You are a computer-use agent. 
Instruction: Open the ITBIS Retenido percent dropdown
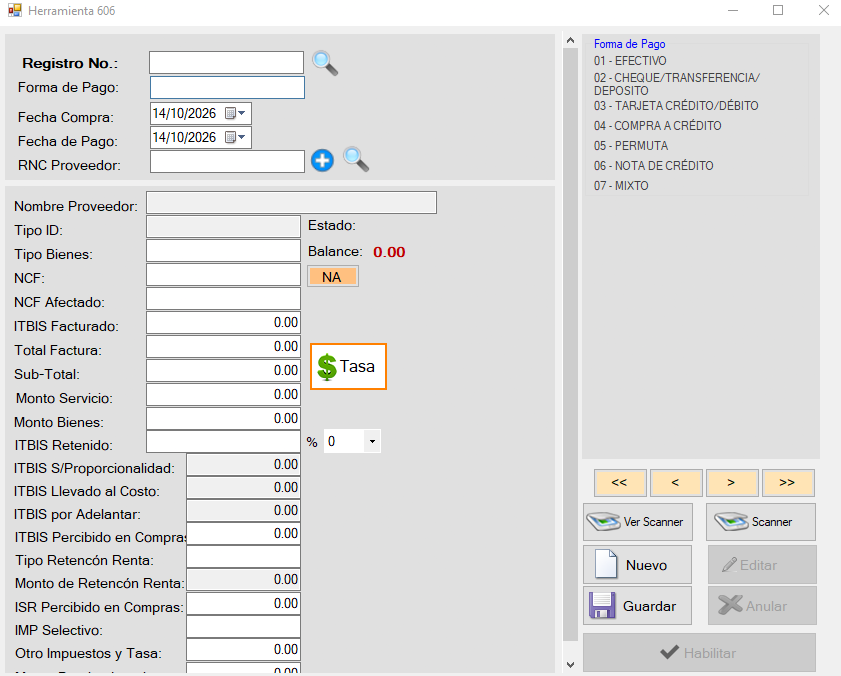pos(372,442)
